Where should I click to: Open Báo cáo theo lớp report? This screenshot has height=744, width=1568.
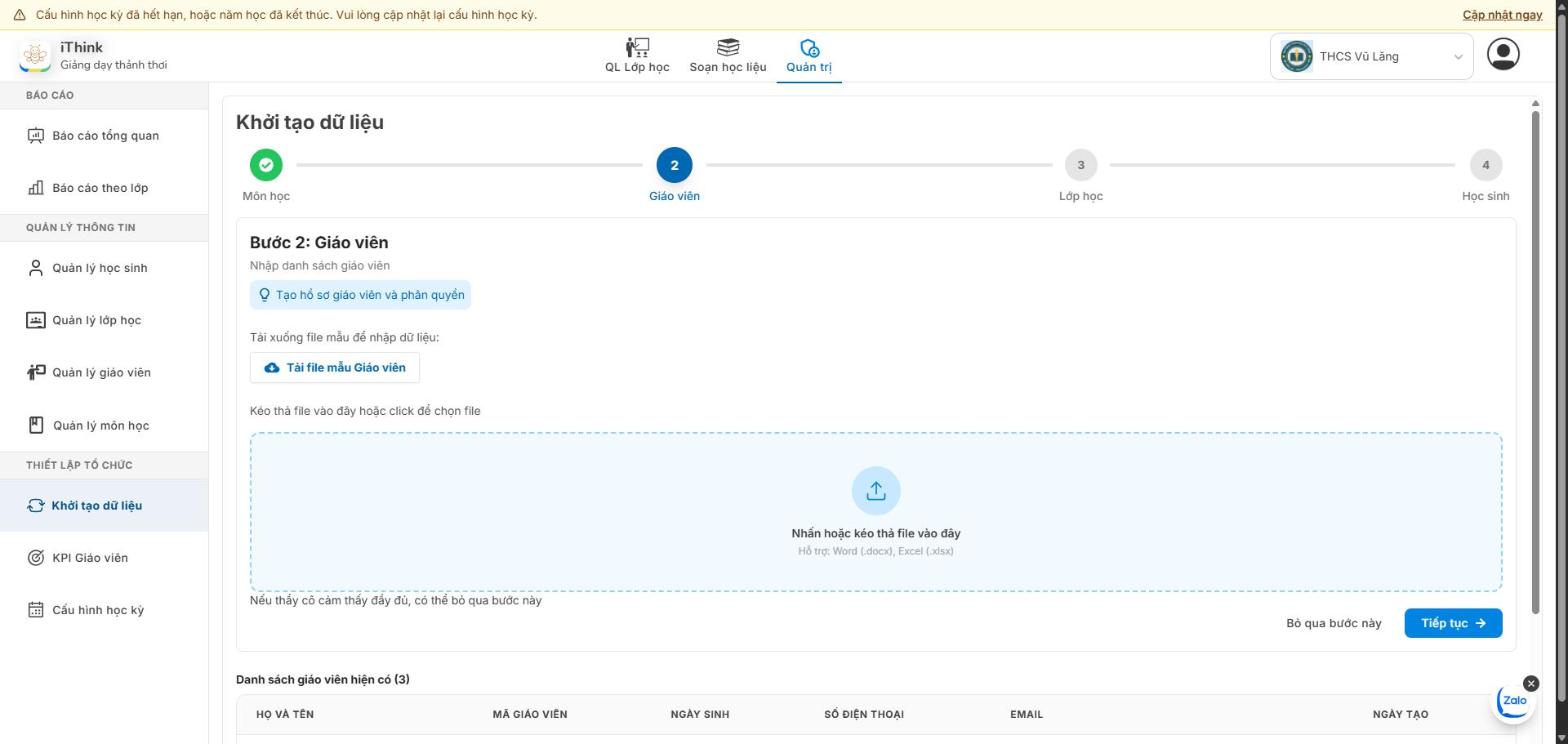(x=104, y=188)
